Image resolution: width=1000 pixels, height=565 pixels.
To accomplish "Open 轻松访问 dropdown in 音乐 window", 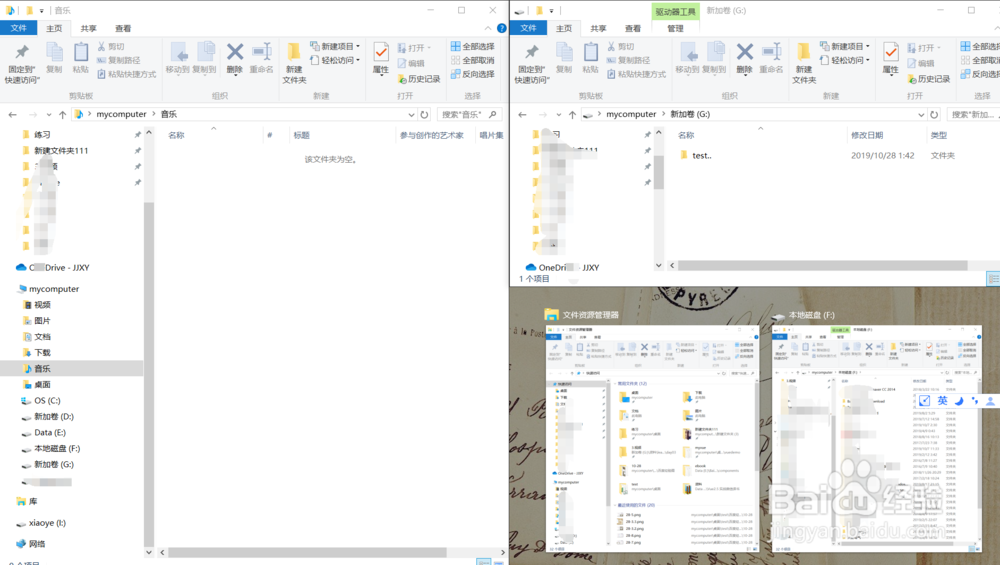I will [335, 60].
